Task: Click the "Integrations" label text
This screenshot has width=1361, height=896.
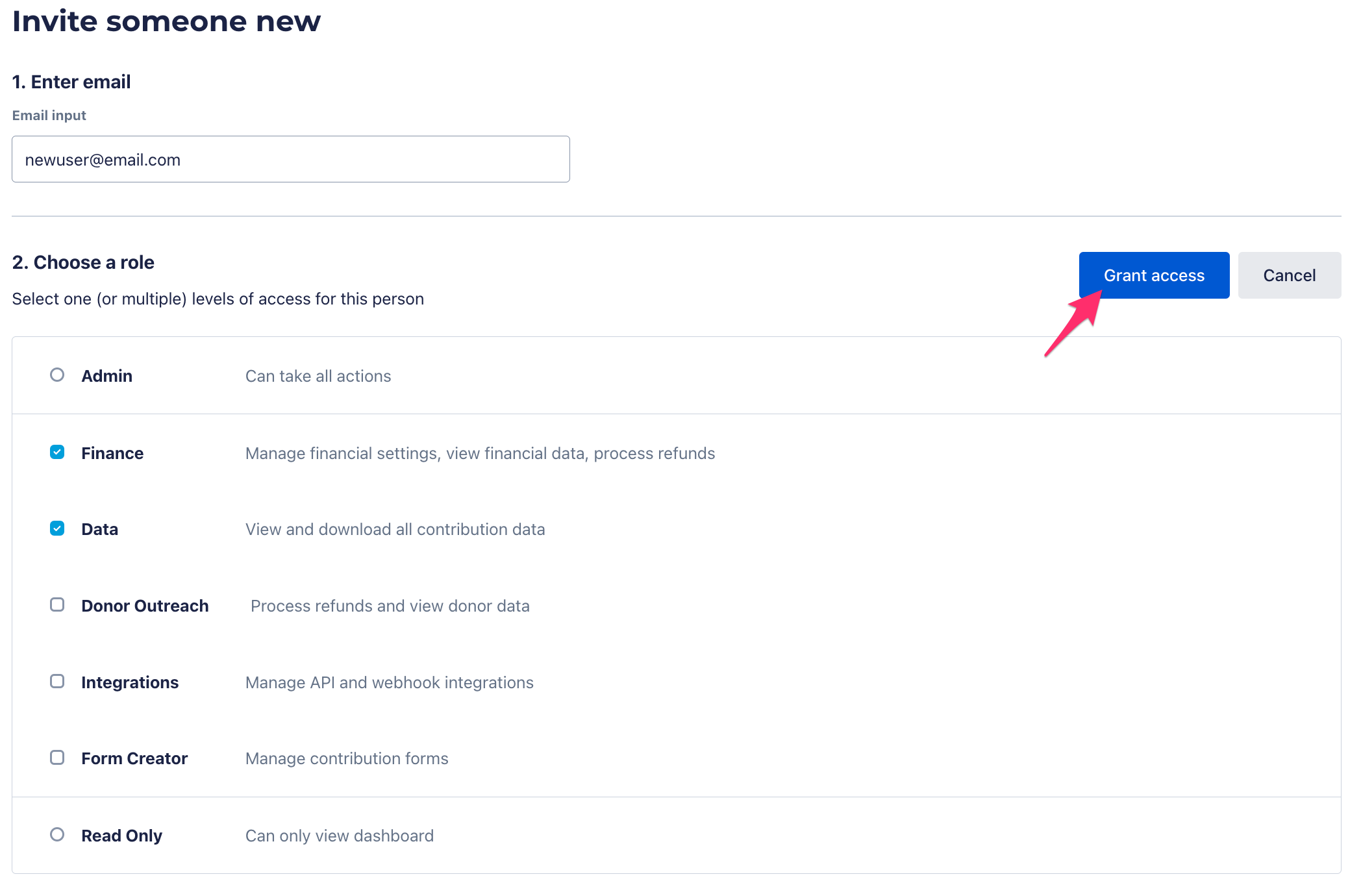Action: click(130, 682)
